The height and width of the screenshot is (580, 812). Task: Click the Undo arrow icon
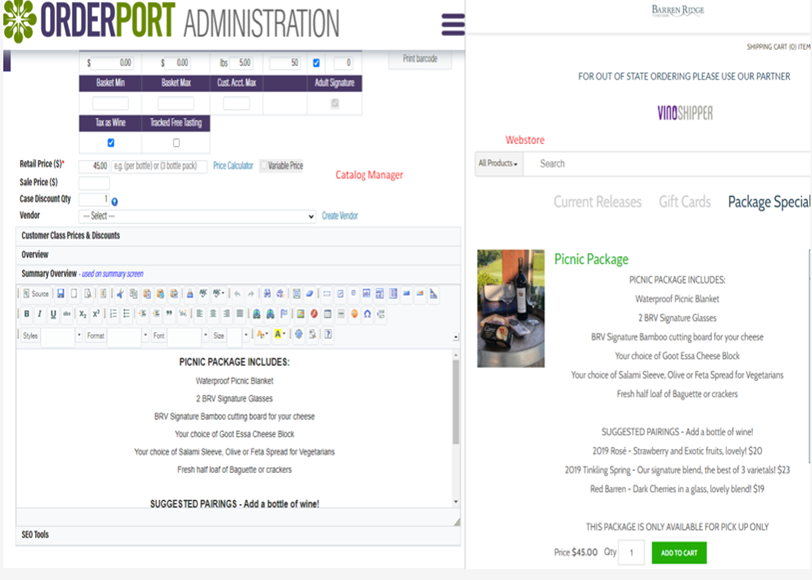pos(237,294)
